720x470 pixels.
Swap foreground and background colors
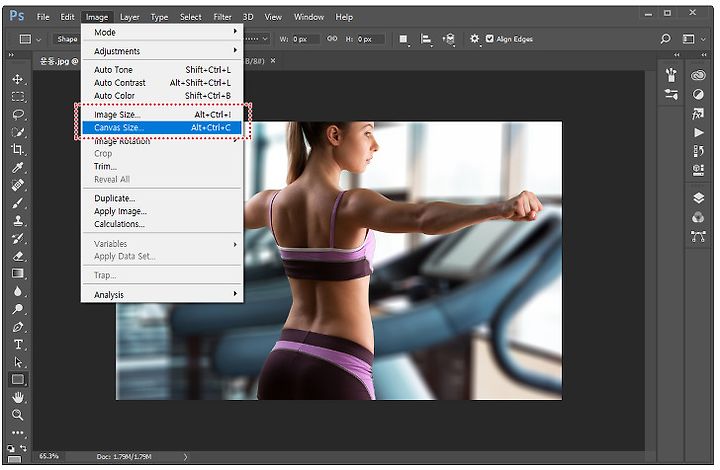click(23, 447)
